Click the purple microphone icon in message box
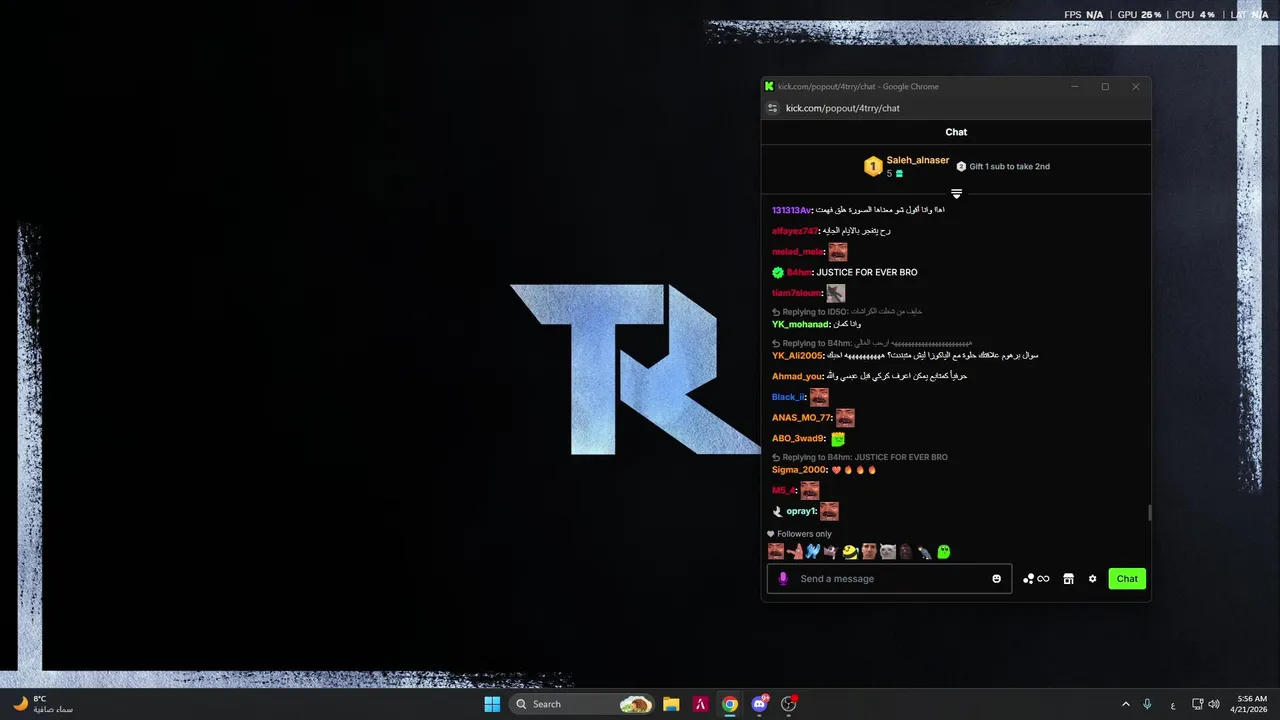The width and height of the screenshot is (1280, 720). (783, 579)
